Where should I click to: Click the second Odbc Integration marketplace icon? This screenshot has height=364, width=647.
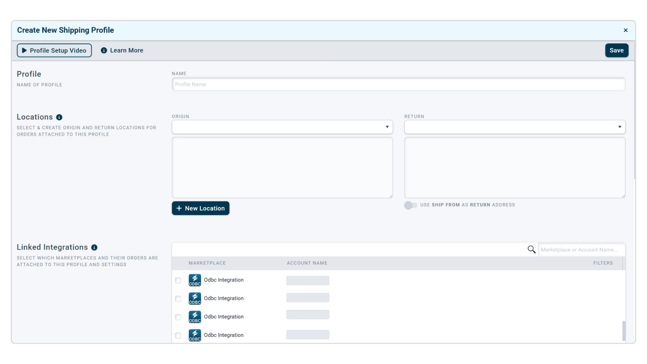(x=195, y=298)
